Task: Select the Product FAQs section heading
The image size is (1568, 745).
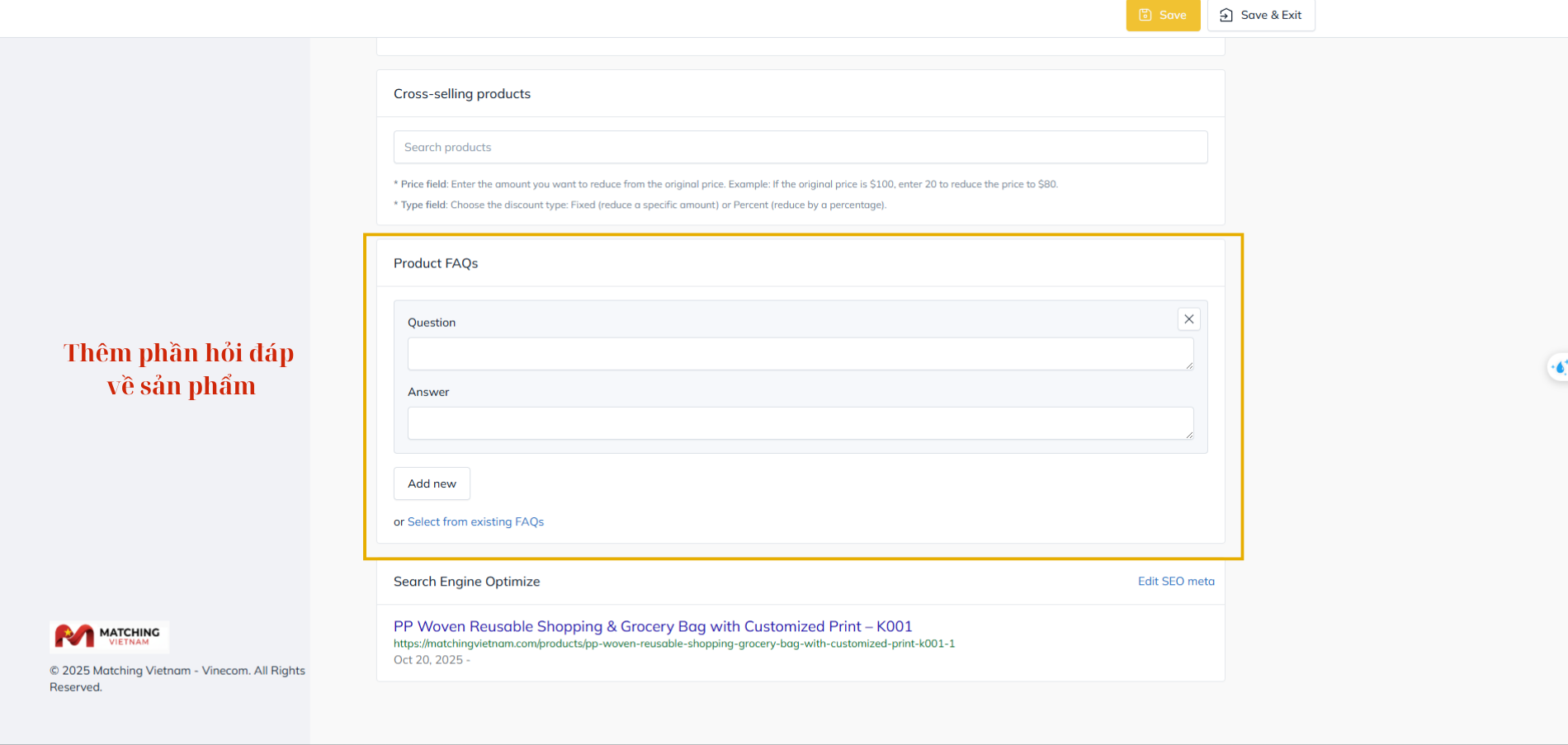Action: (x=436, y=263)
